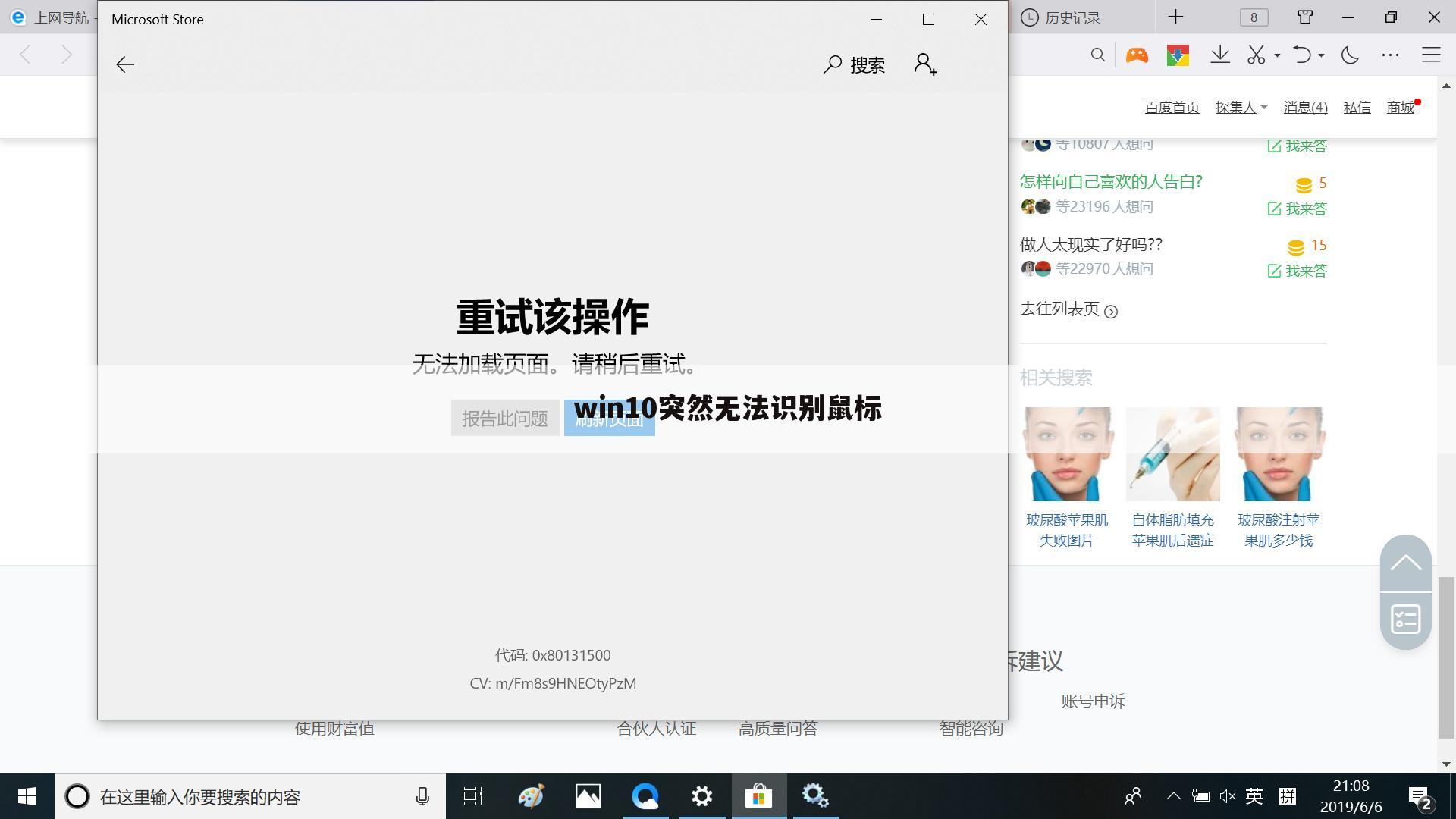Click the floating checklist feedback icon
The width and height of the screenshot is (1456, 819).
[x=1405, y=620]
